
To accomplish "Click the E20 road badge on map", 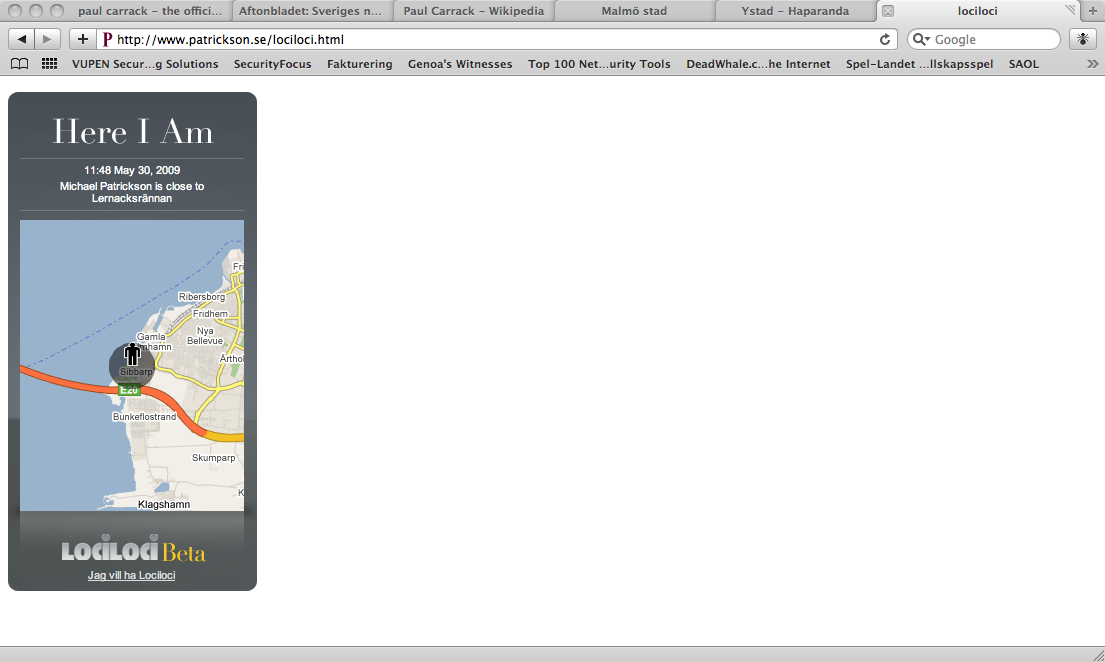I will [129, 390].
